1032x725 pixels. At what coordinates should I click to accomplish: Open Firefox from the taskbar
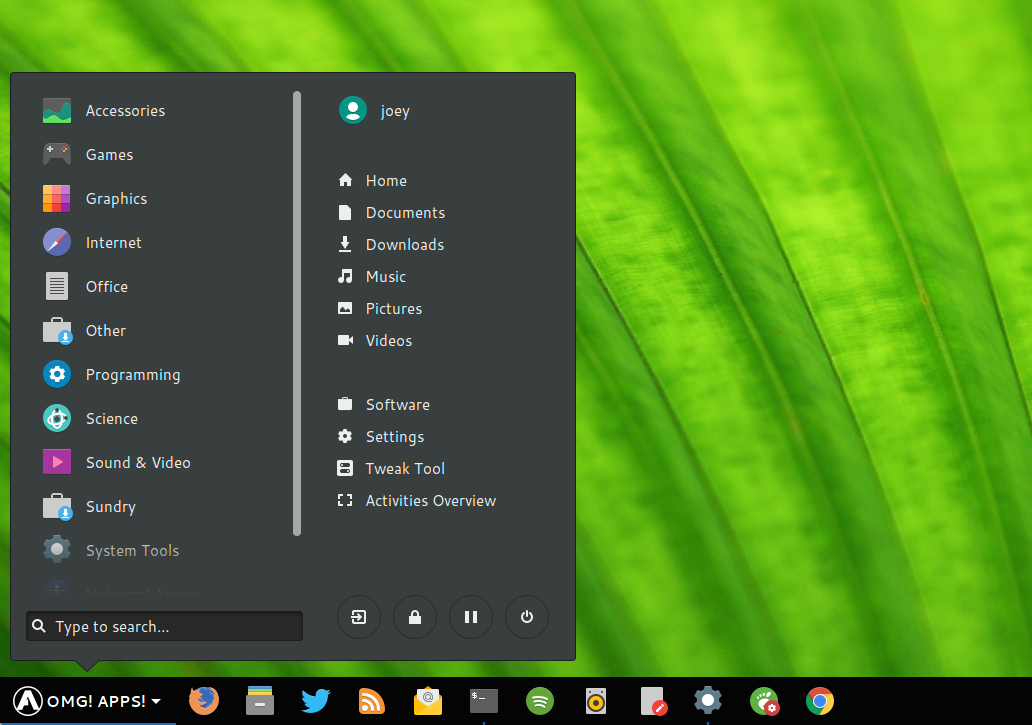(x=204, y=701)
